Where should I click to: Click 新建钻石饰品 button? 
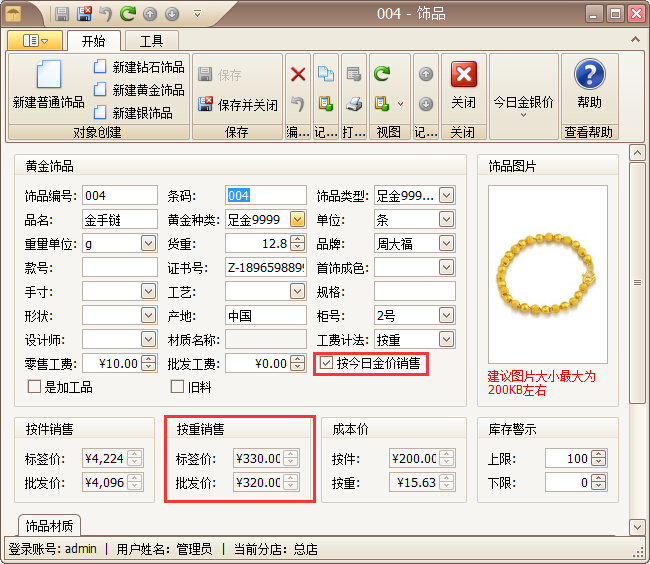point(139,67)
